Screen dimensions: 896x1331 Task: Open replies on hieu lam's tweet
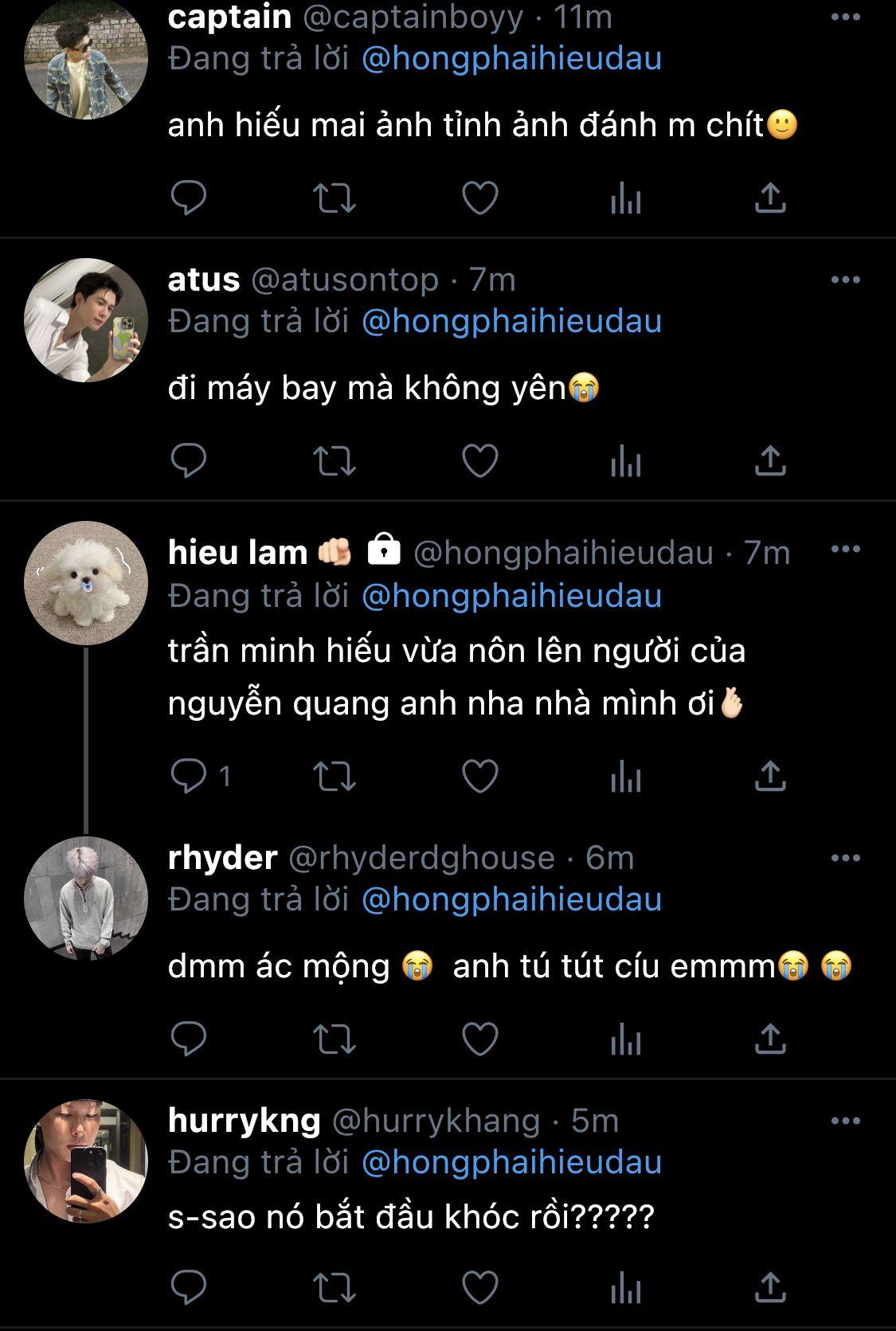[x=190, y=776]
